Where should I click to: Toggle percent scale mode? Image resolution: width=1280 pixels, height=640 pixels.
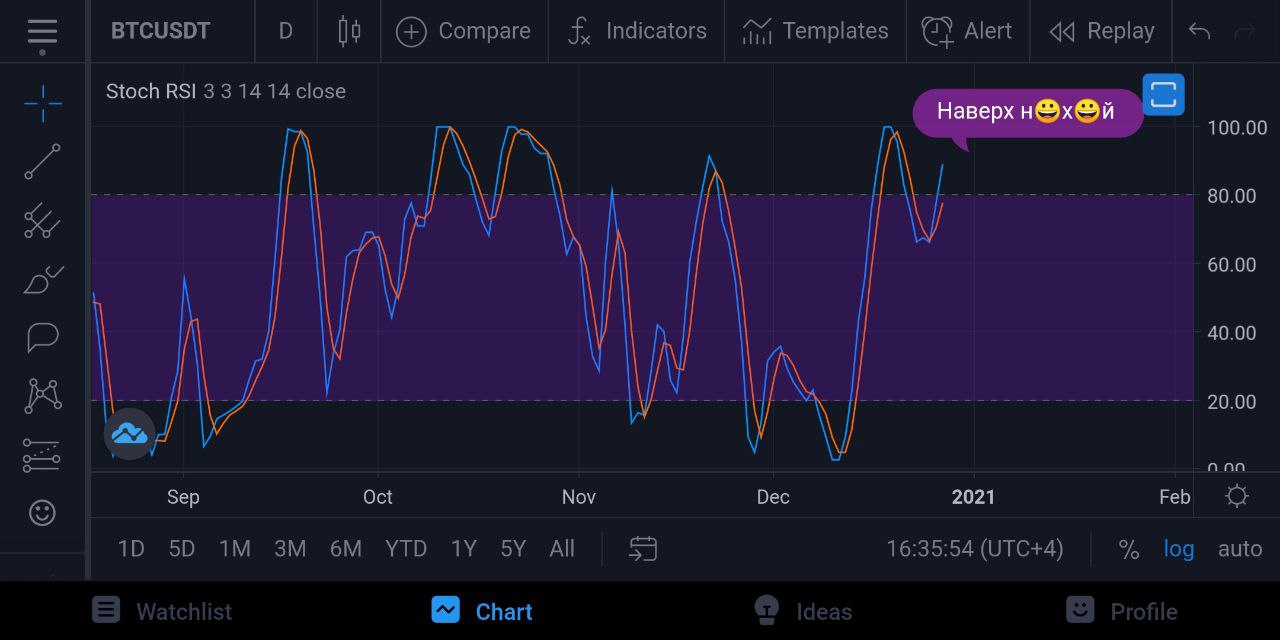tap(1129, 549)
